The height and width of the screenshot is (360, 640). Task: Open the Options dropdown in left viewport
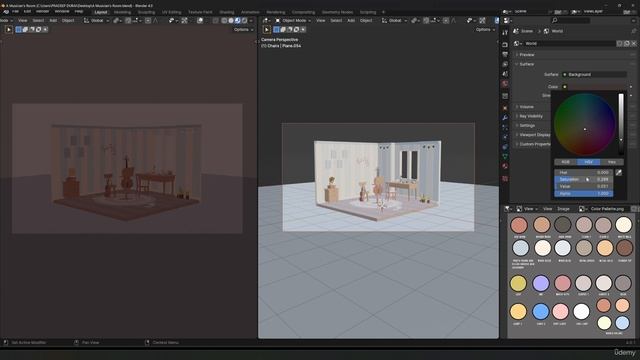coord(243,29)
